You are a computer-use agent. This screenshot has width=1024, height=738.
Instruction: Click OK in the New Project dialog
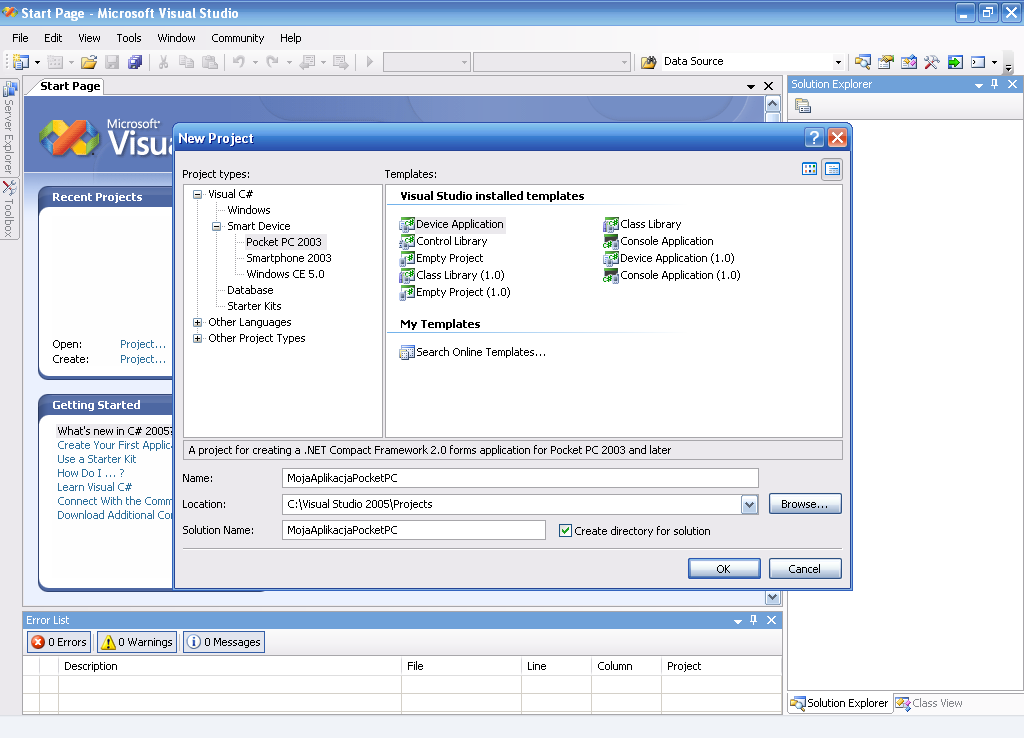tap(724, 569)
